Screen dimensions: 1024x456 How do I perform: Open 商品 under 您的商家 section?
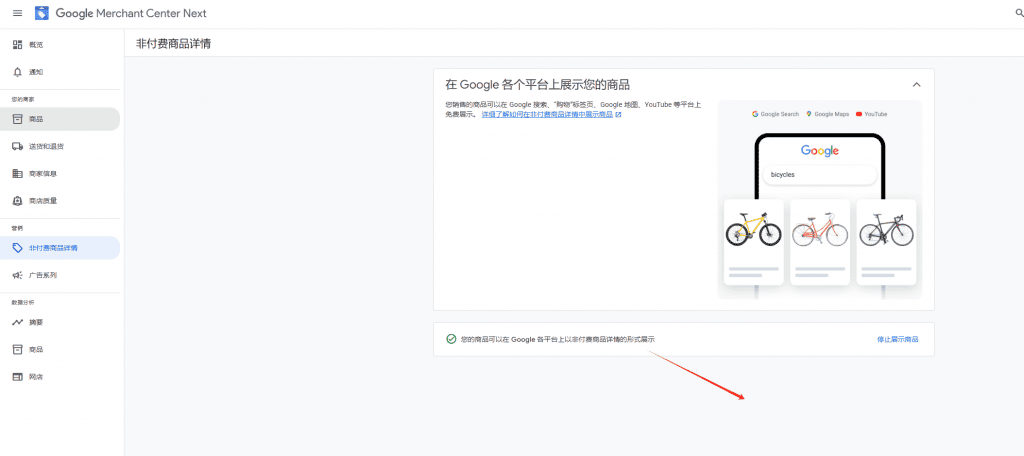coord(59,120)
